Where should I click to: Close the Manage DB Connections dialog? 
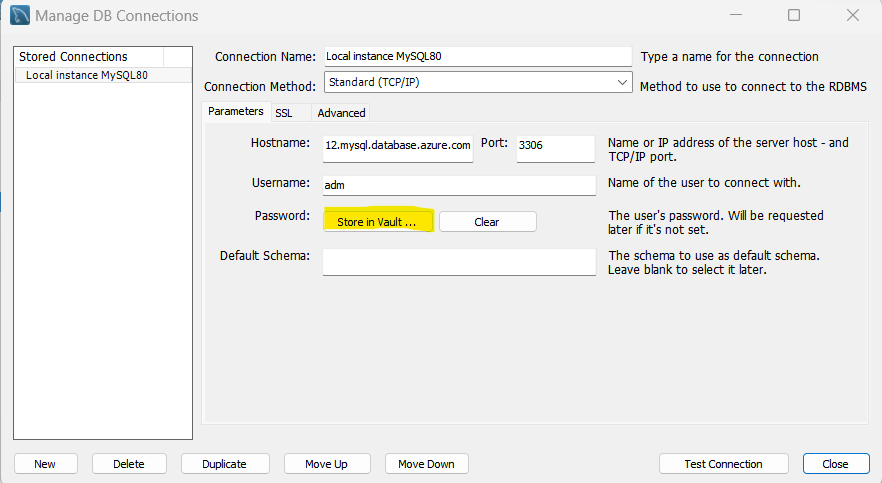[835, 464]
